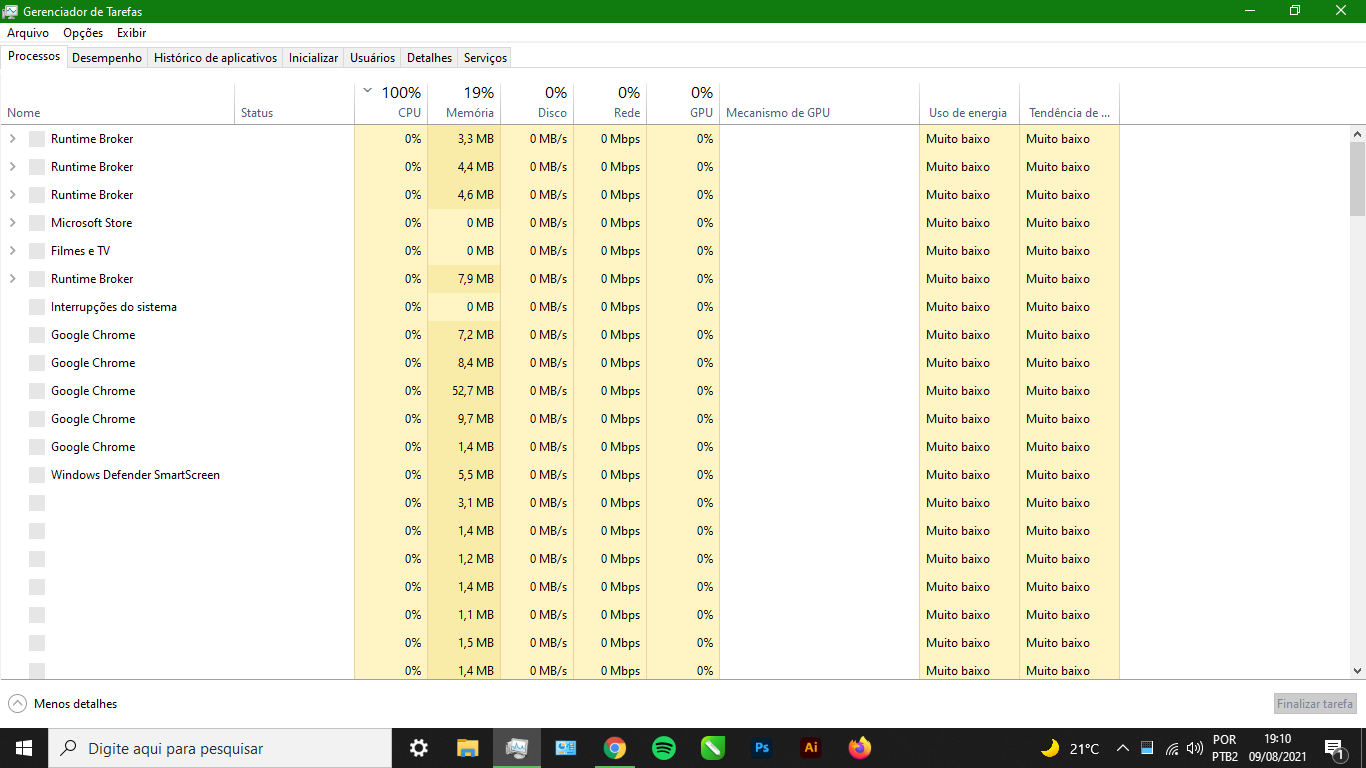Expand Runtime Broker row using 4,6 MB
The image size is (1366, 768).
13,195
